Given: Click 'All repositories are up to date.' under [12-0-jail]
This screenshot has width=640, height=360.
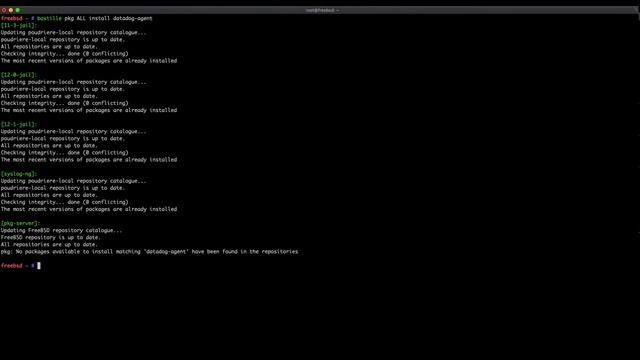Looking at the screenshot, I should point(49,96).
